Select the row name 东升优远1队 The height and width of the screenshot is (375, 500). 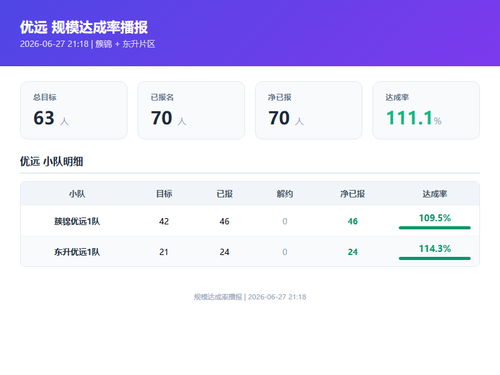[x=77, y=252]
